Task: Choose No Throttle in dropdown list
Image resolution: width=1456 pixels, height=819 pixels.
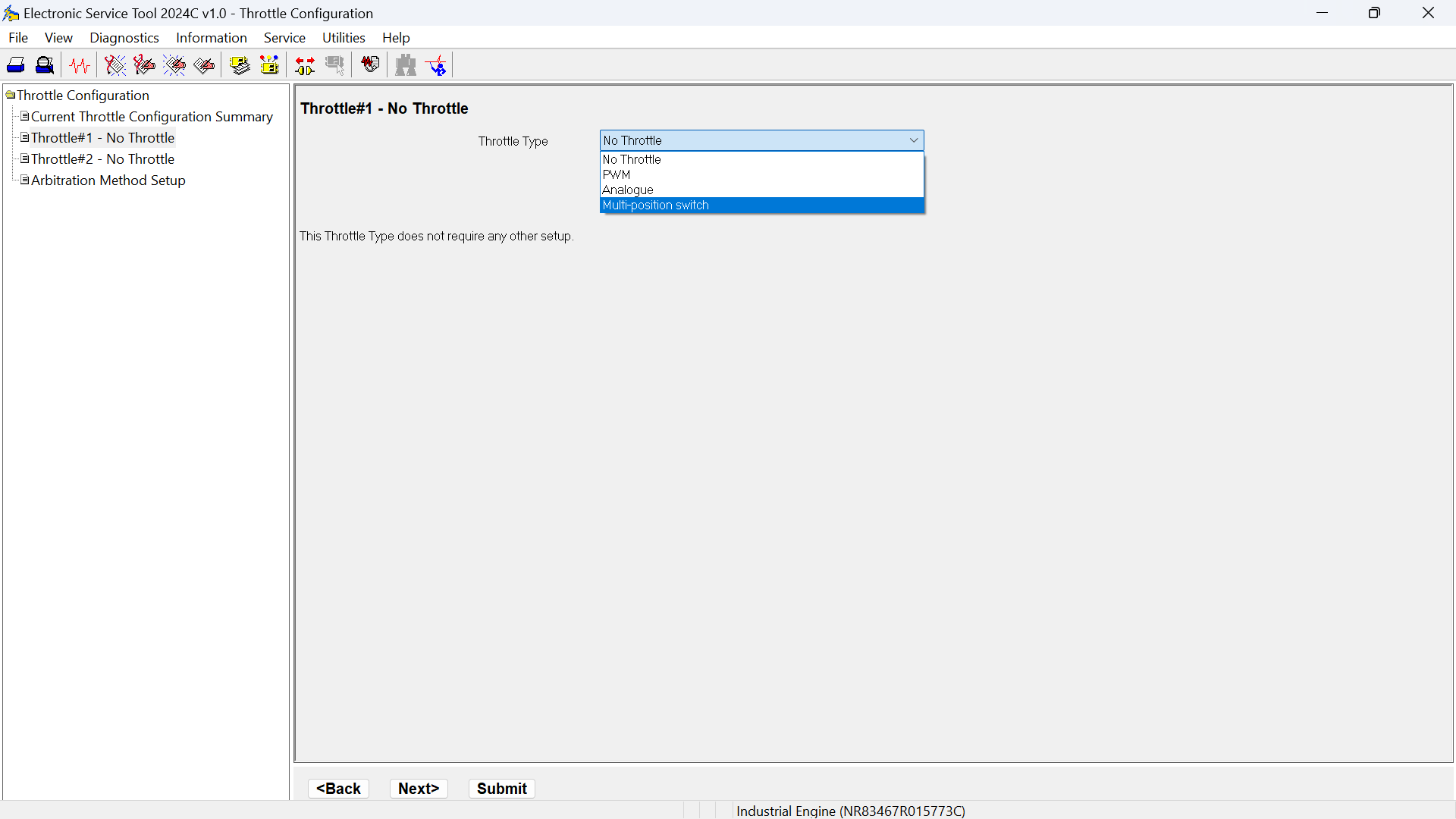Action: click(x=762, y=159)
